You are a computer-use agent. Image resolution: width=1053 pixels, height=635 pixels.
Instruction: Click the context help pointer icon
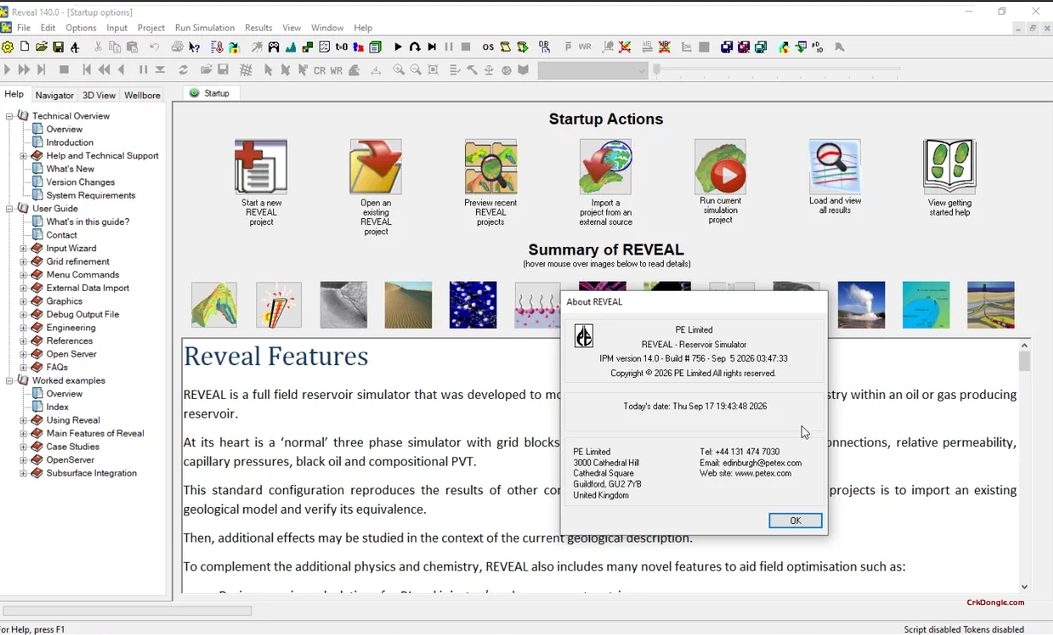click(194, 47)
